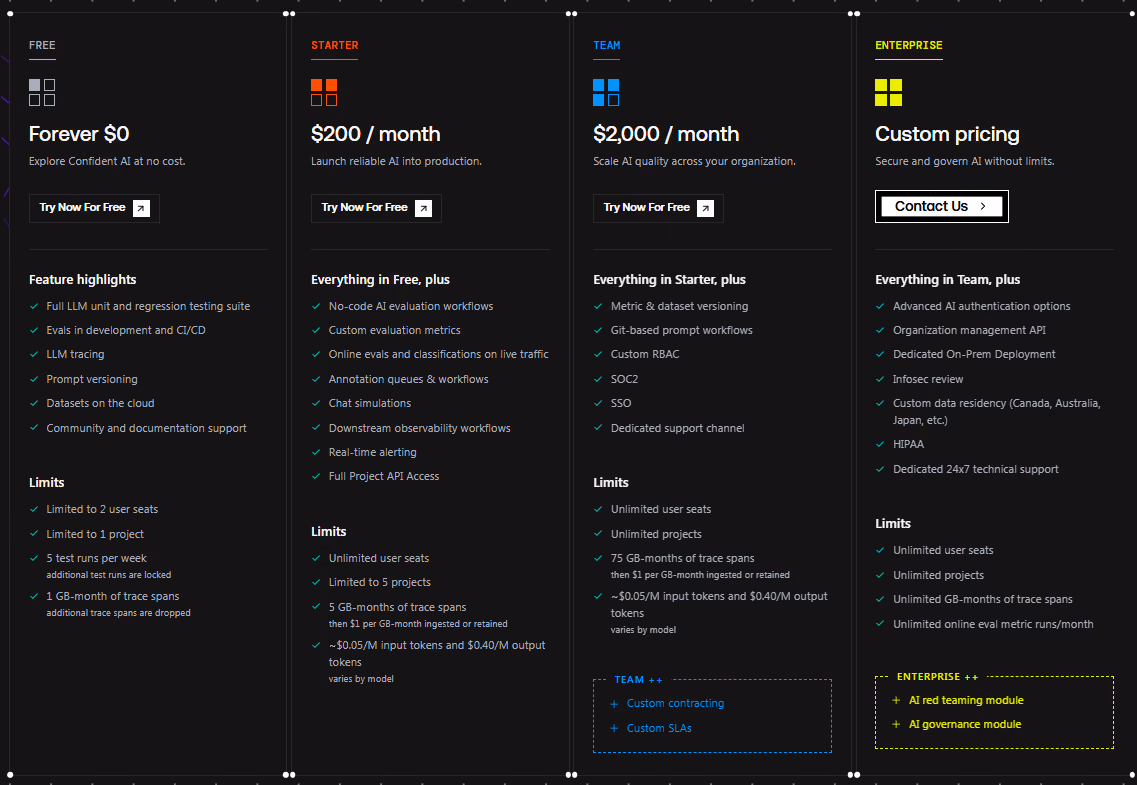The image size is (1137, 785).
Task: Click arrow icon on Team Try Now button
Action: tap(706, 209)
